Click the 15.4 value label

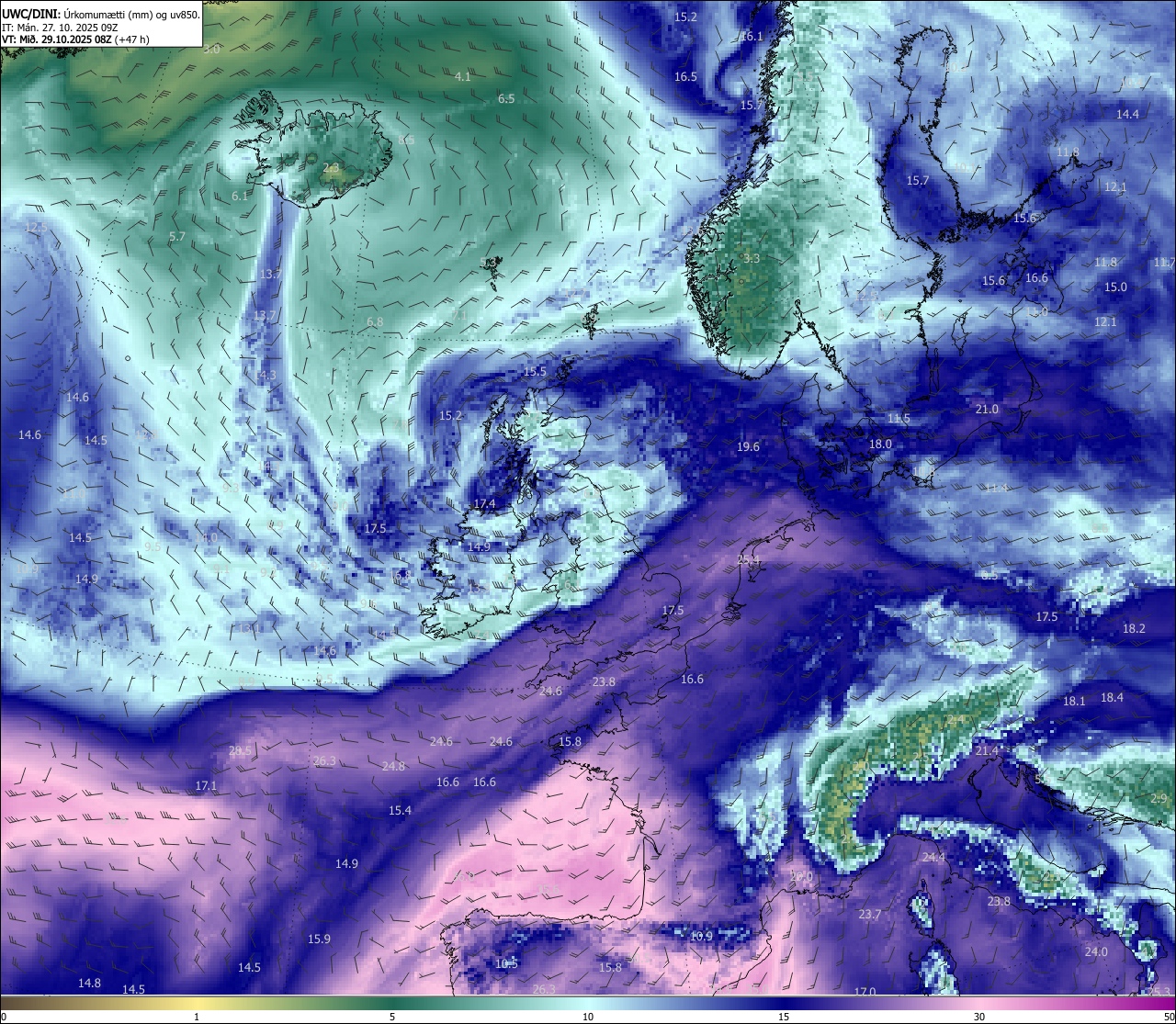click(x=400, y=811)
